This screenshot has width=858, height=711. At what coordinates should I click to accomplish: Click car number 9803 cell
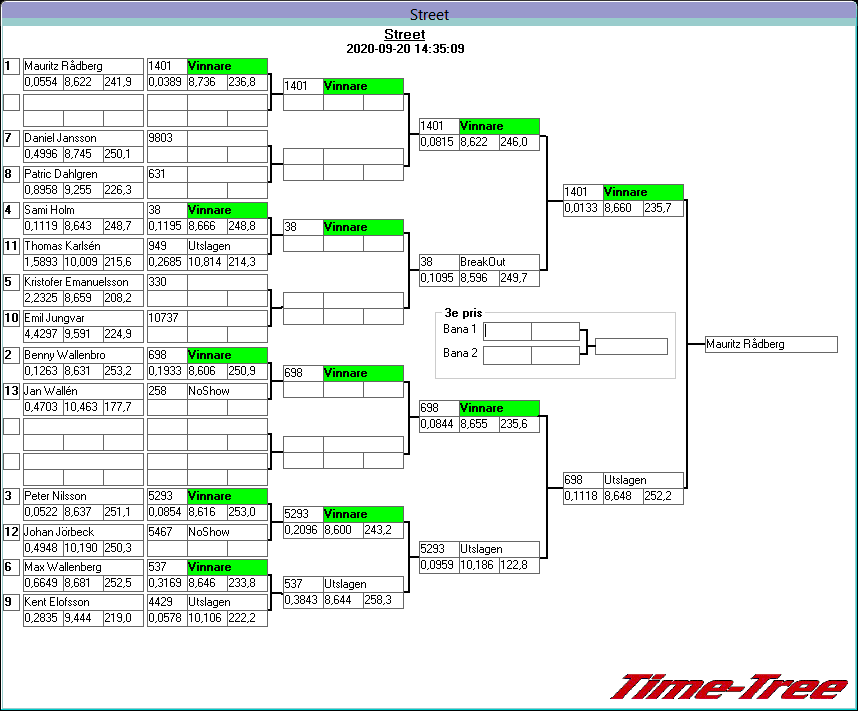(166, 138)
